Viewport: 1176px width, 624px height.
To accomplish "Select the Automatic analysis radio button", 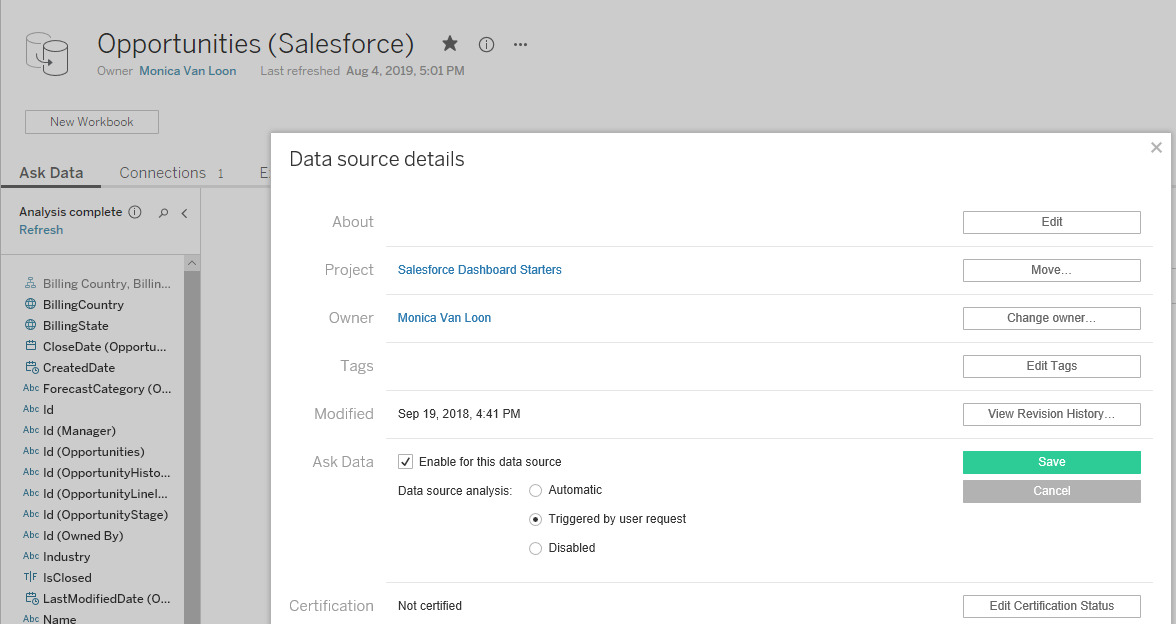I will pos(535,490).
